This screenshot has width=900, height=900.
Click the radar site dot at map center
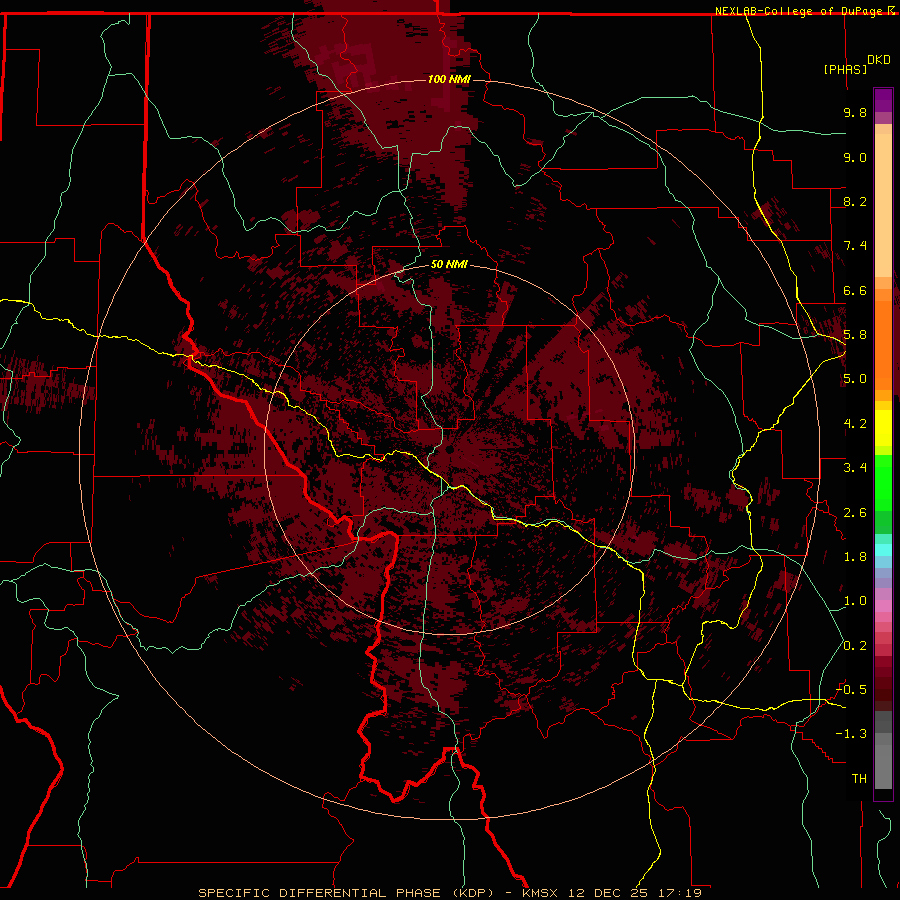tap(450, 450)
